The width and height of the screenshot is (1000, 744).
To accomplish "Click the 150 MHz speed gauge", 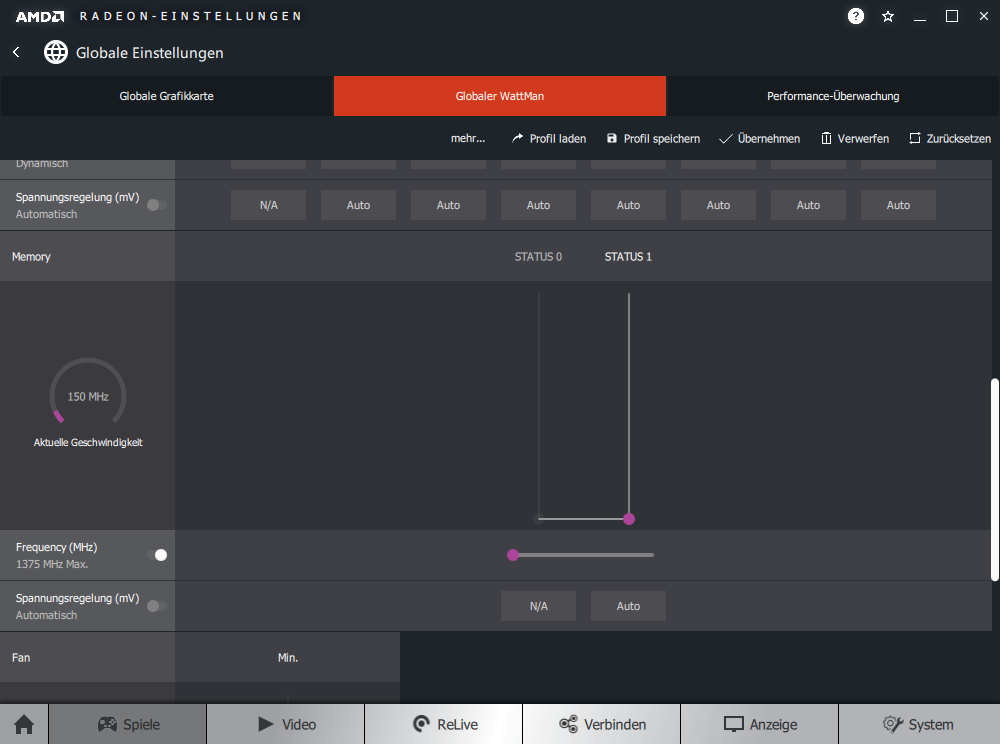I will (x=88, y=393).
